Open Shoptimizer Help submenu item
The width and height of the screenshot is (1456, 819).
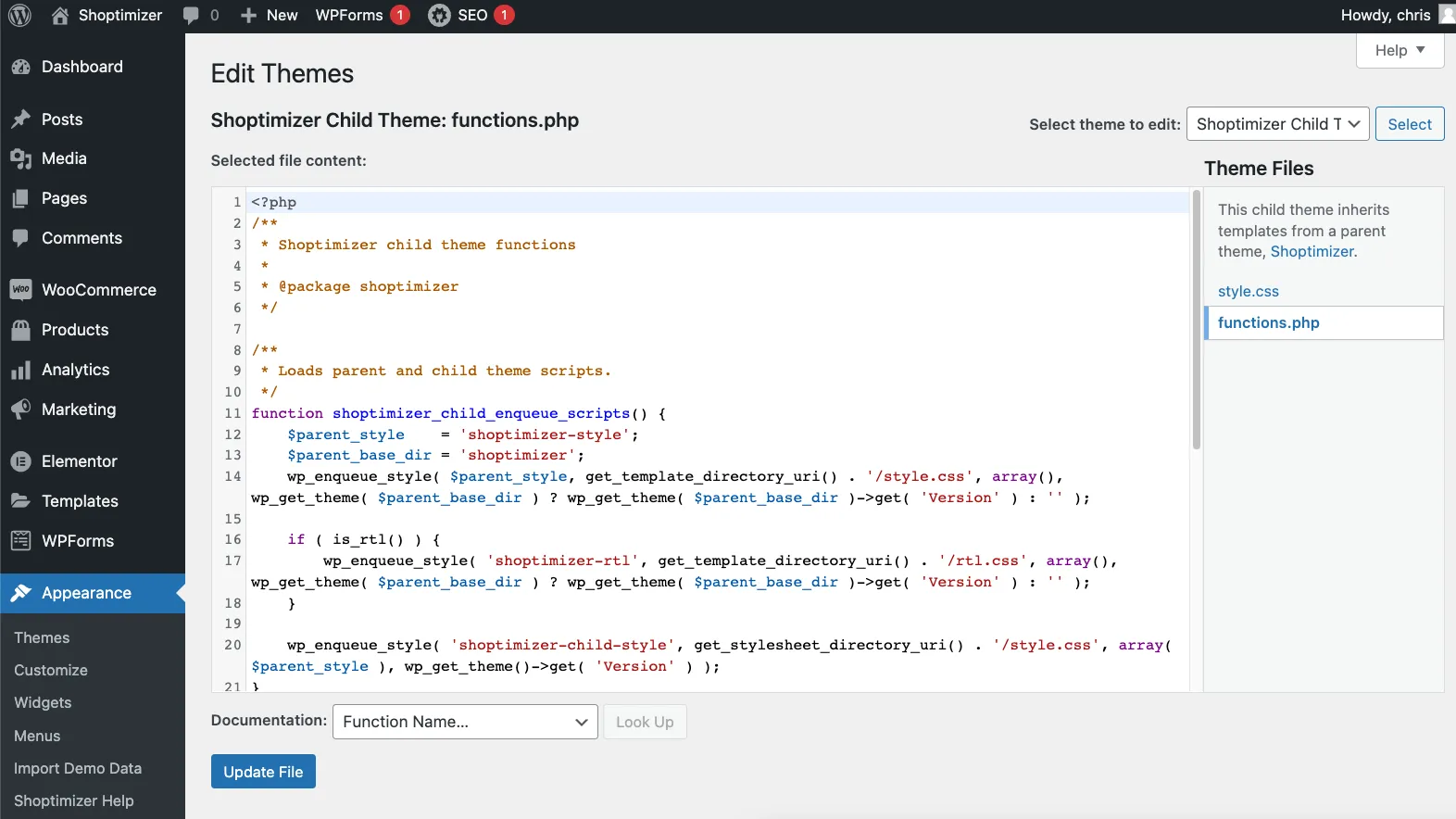(x=74, y=800)
